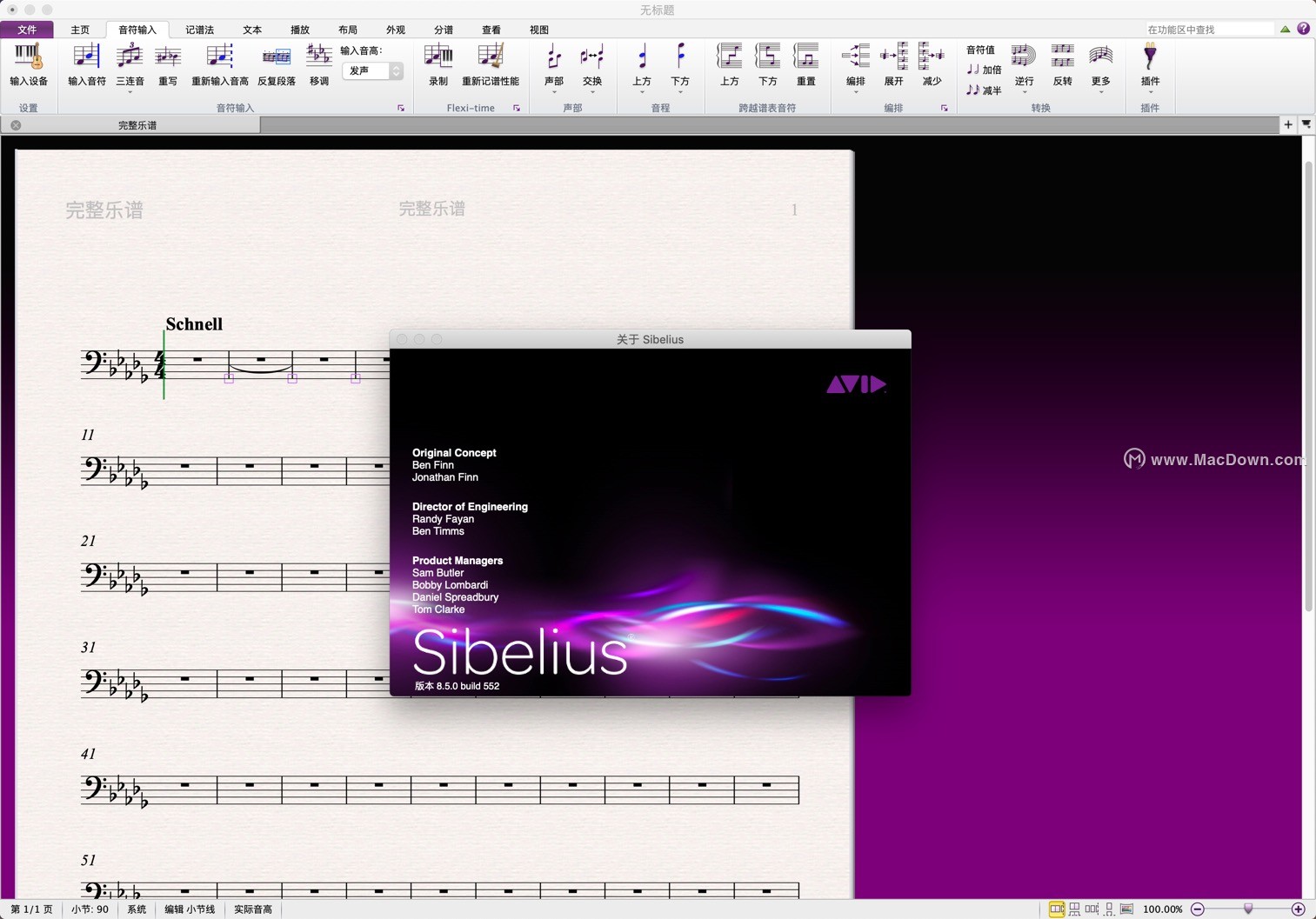This screenshot has height=919, width=1316.
Task: Open the Input Pitch (发声) dropdown
Action: click(372, 70)
